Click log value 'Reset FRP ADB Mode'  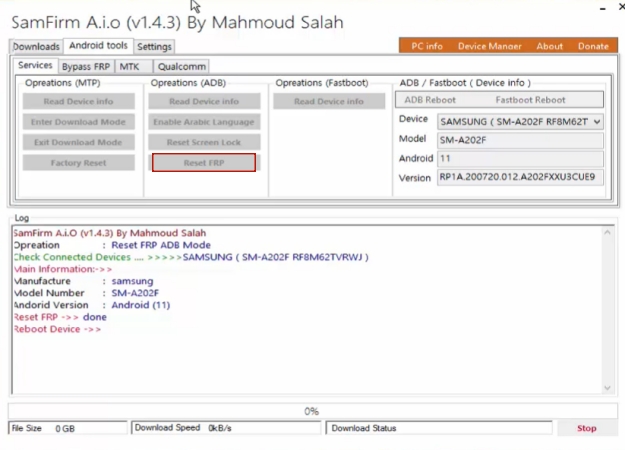click(161, 245)
